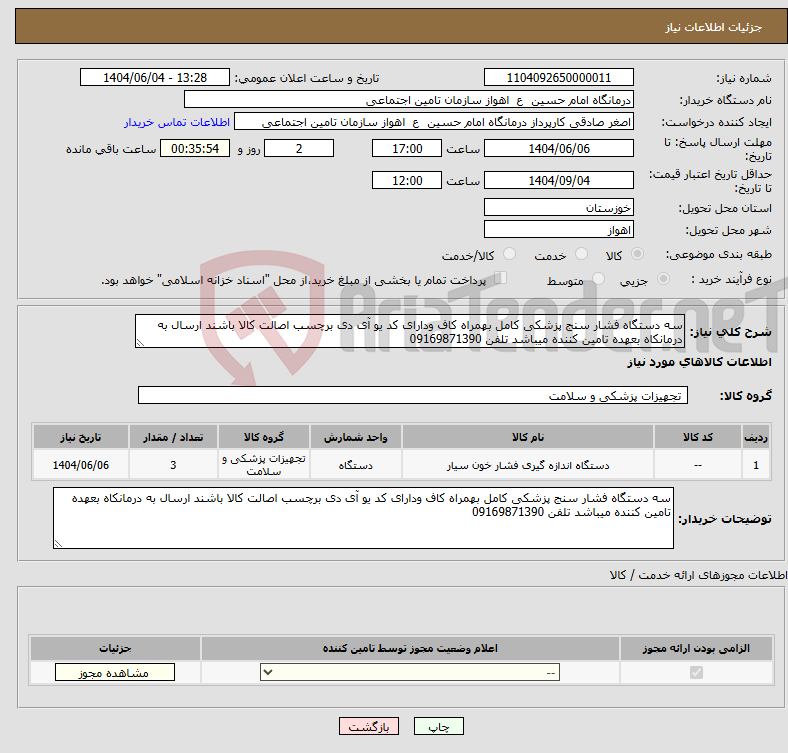Toggle الزامی بودن ارائه مجوز checkbox

(x=696, y=673)
